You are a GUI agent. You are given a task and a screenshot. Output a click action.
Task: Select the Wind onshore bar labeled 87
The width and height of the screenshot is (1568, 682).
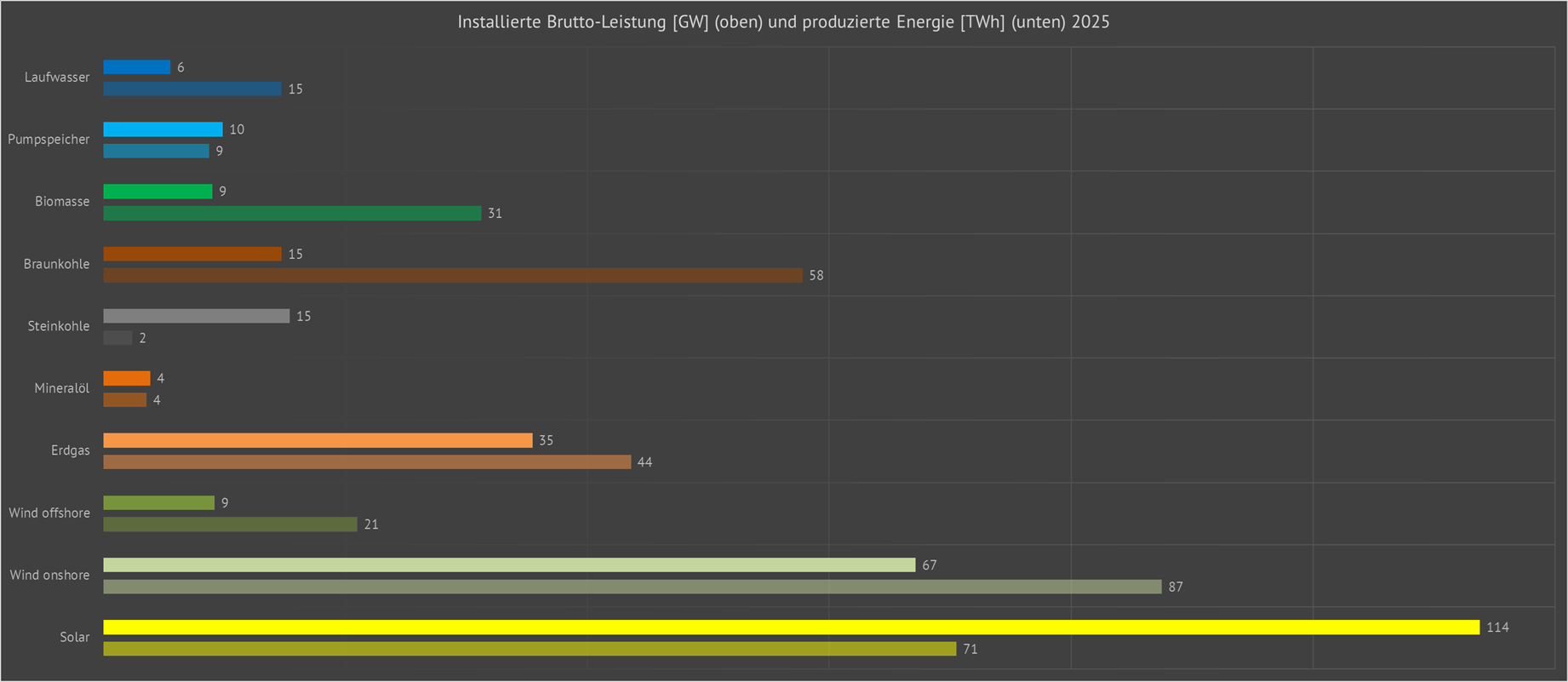tap(632, 587)
